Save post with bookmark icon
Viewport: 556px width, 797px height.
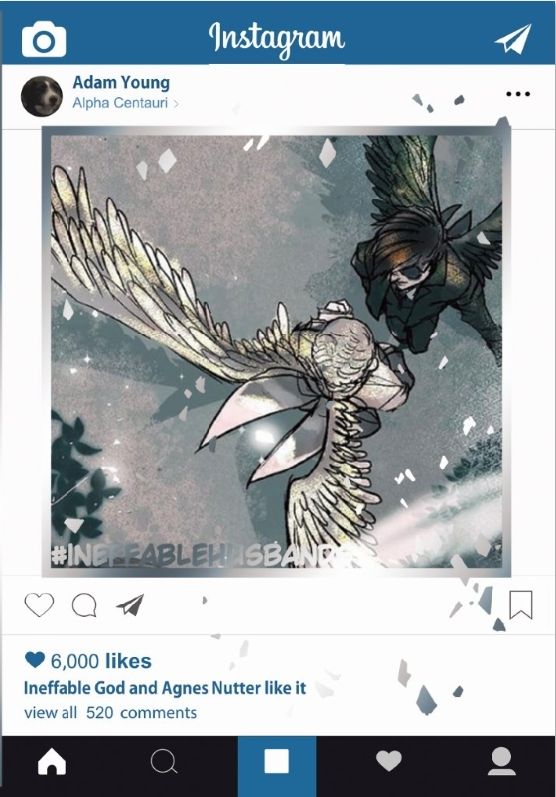click(521, 605)
